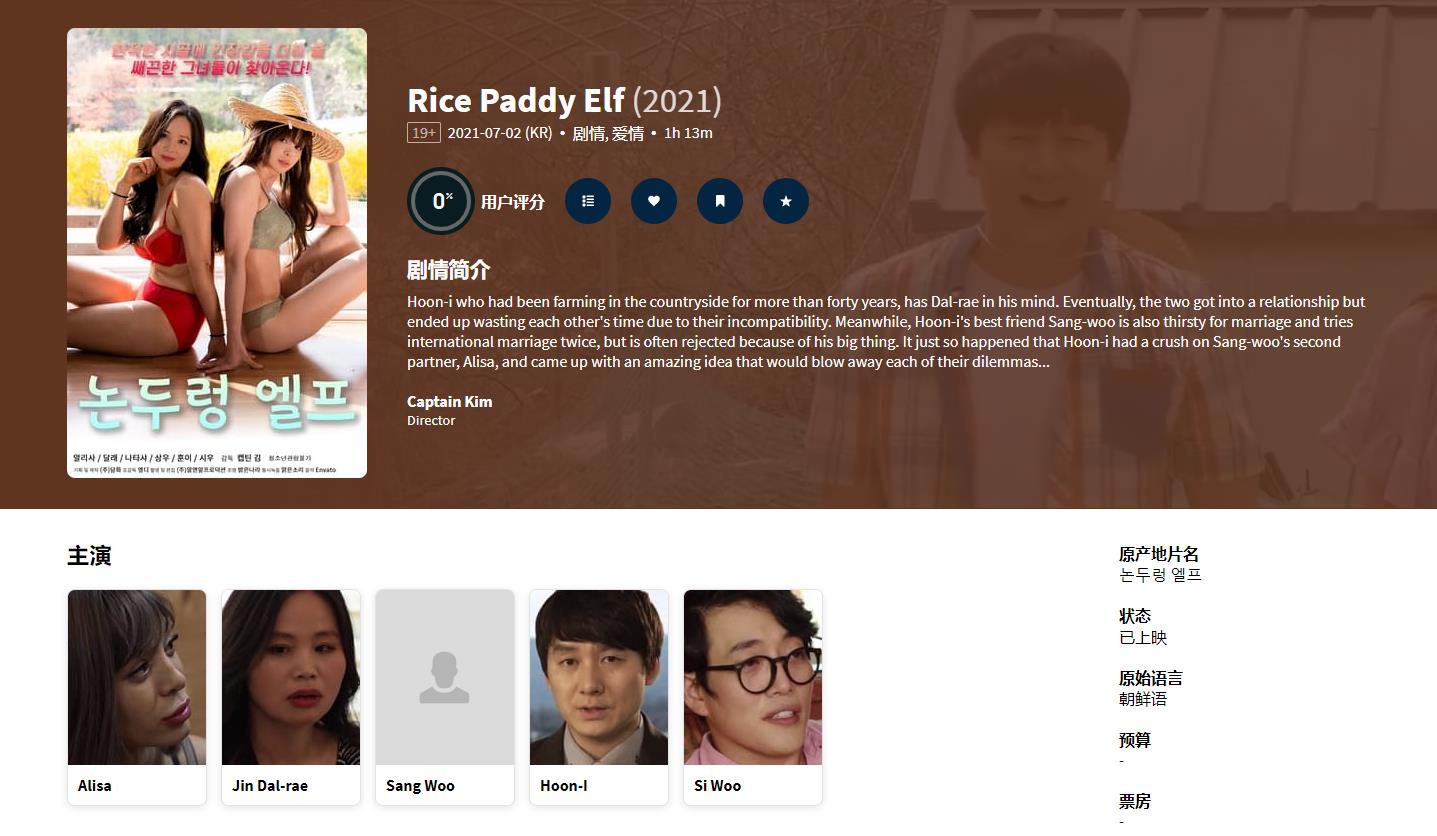Click the 0% user score ring
1437x836 pixels.
tap(440, 201)
